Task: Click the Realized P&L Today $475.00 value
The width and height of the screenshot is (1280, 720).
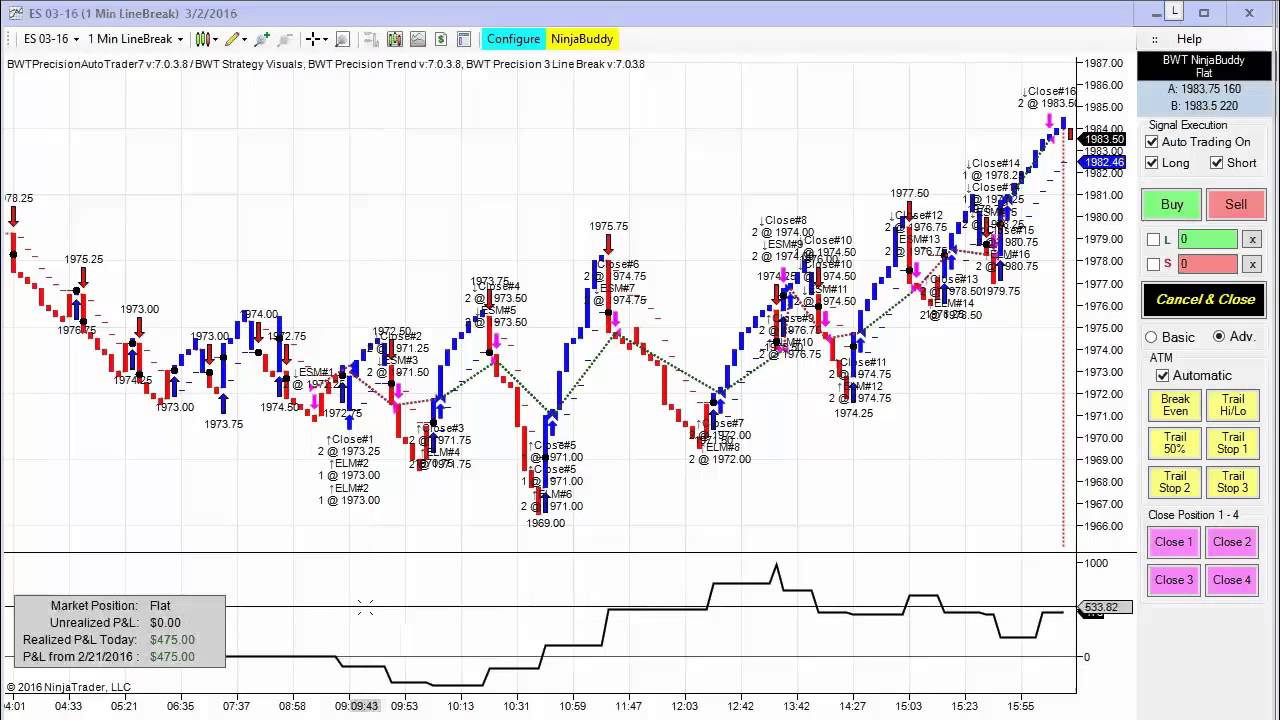Action: (173, 640)
